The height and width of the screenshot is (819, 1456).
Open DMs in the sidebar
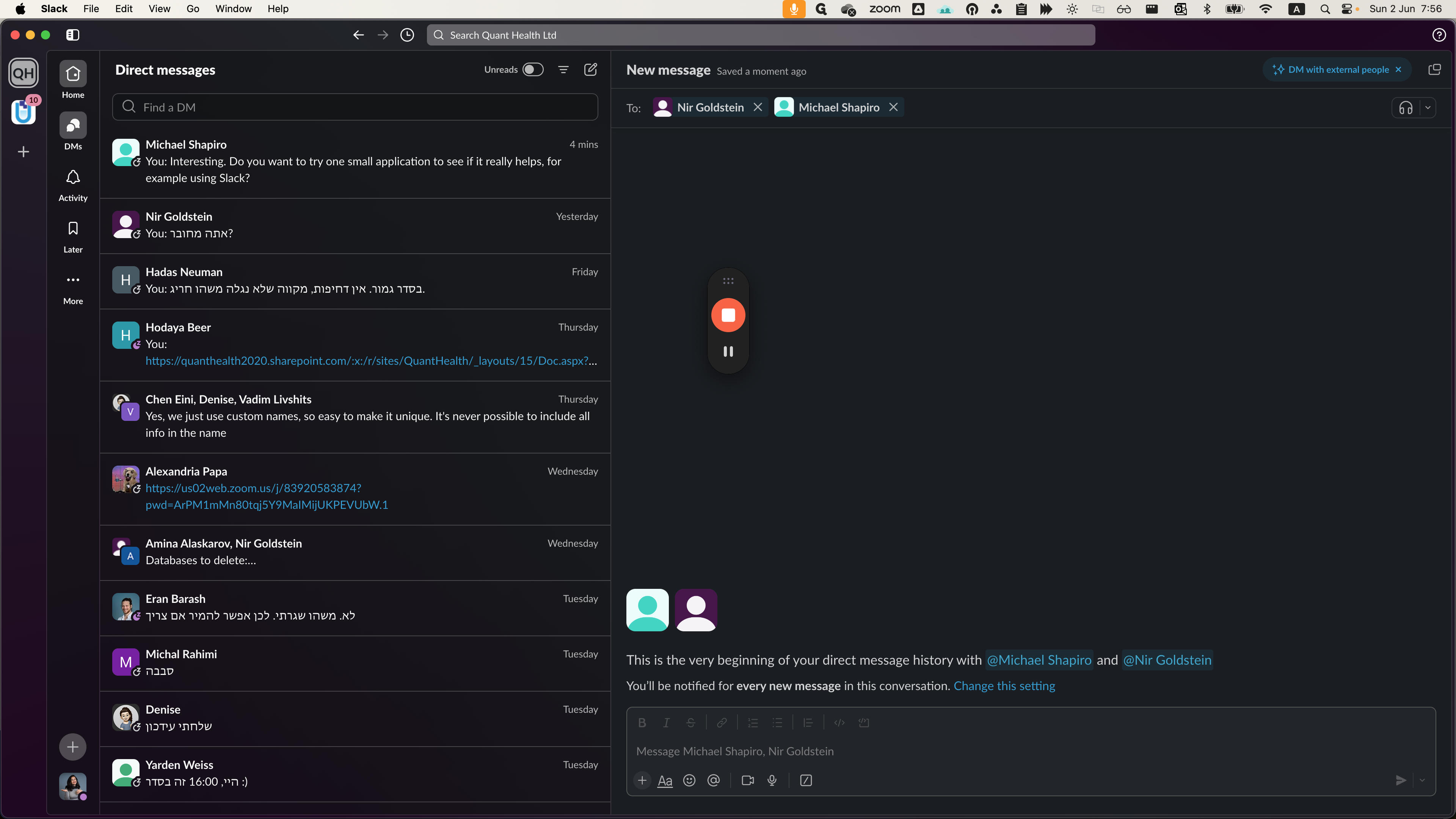(x=73, y=131)
